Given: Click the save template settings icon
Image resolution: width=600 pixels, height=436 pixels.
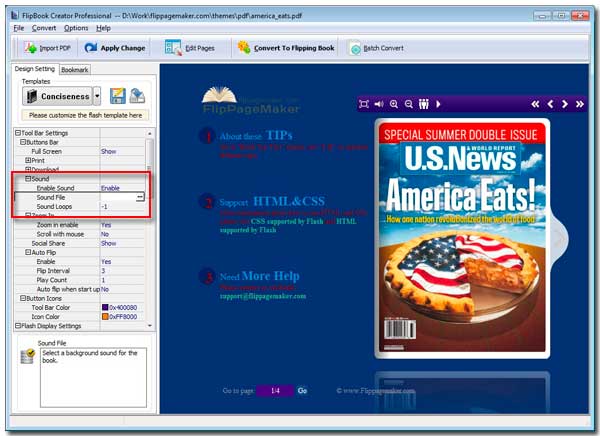Looking at the screenshot, I should point(117,96).
